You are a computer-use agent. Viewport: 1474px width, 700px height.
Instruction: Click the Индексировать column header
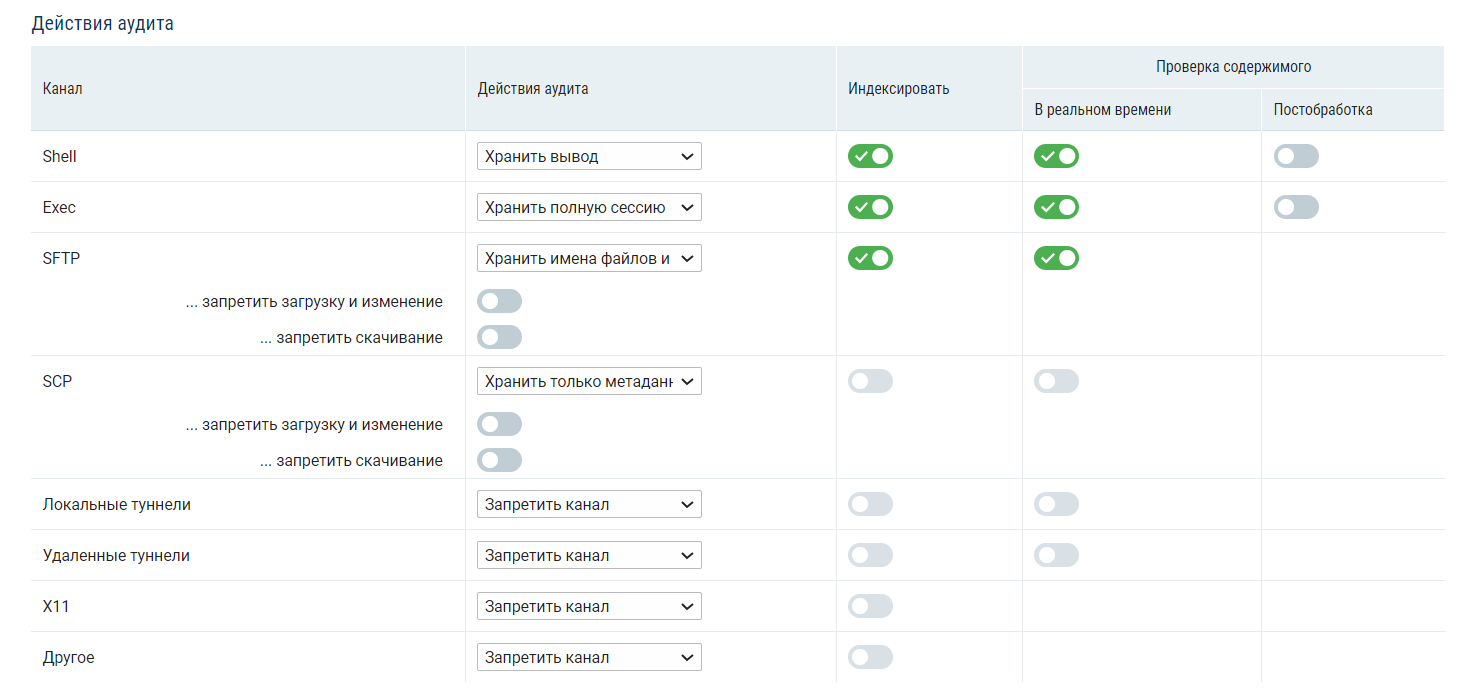[x=898, y=88]
